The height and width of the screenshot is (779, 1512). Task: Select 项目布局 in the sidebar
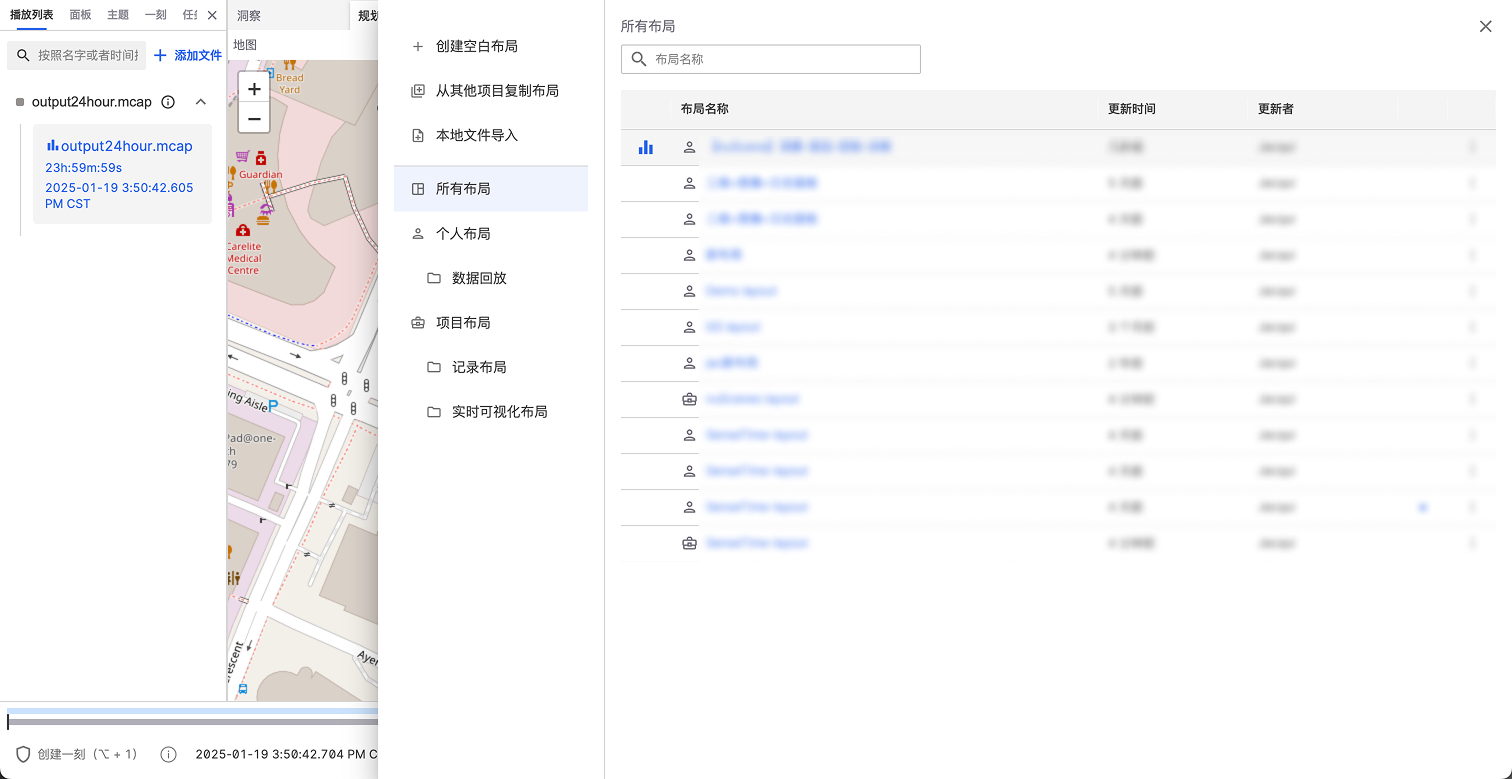coord(463,323)
